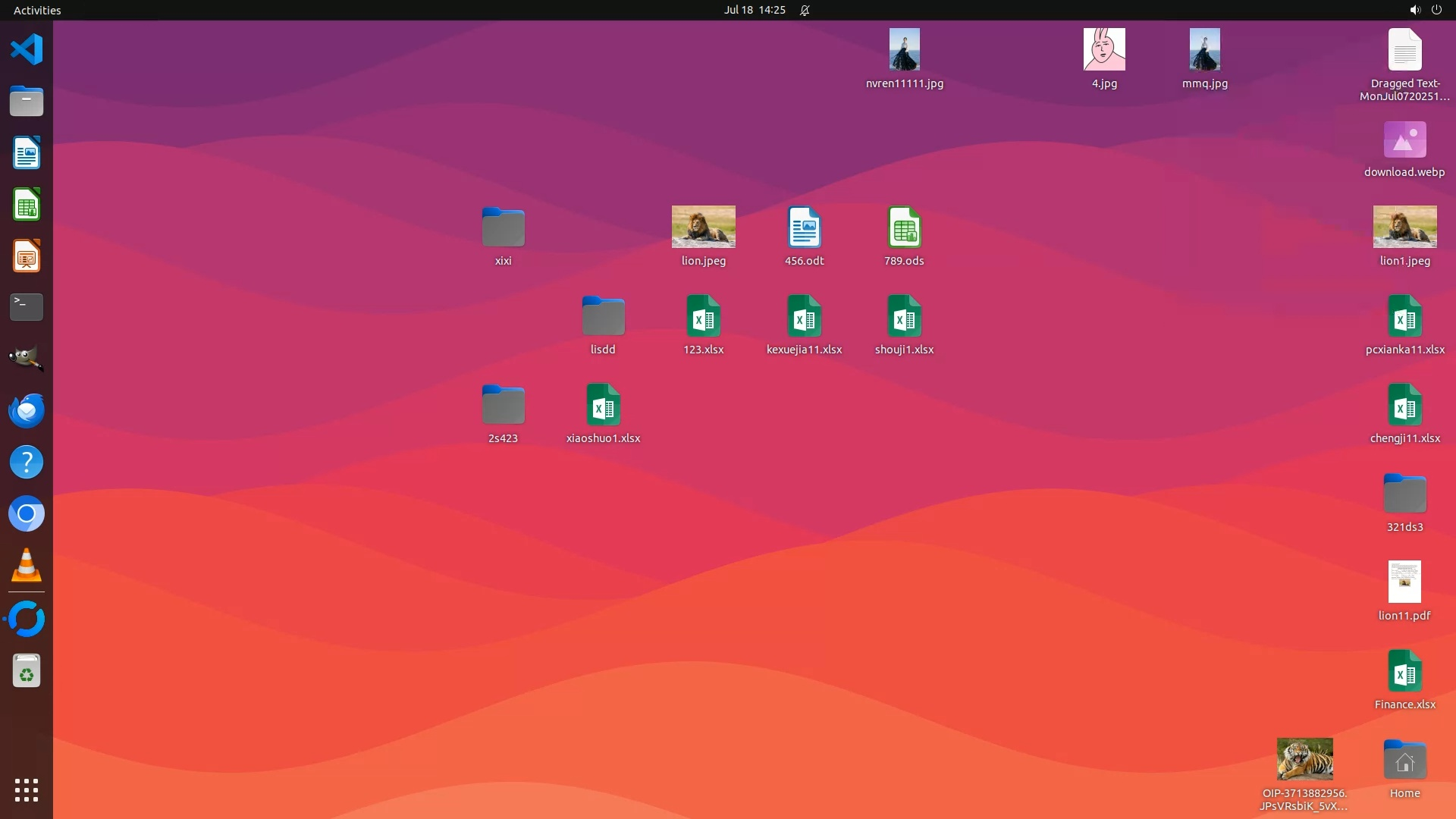1456x819 pixels.
Task: Open Visual Studio Code from dock
Action: pyautogui.click(x=27, y=50)
